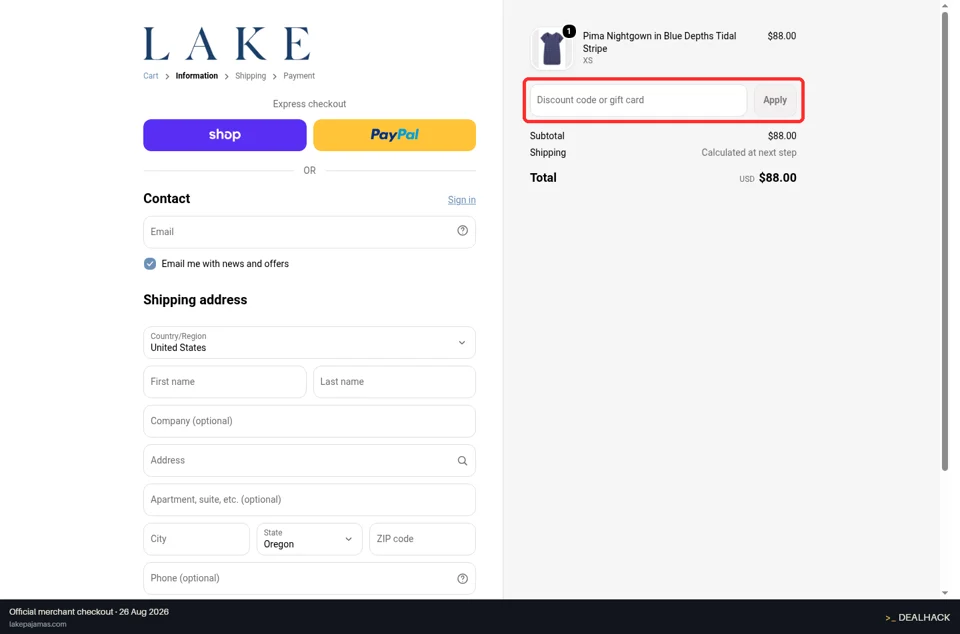Select the Payment breadcrumb step

[299, 76]
